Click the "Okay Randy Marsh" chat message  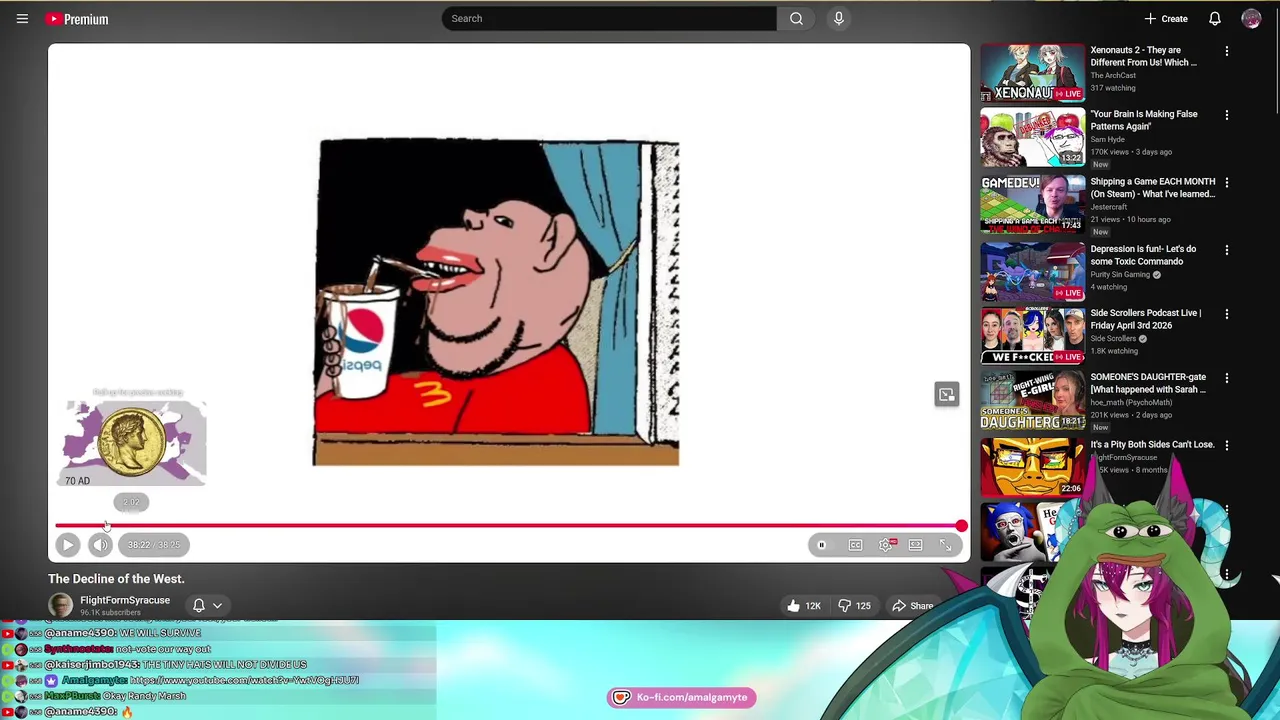(x=144, y=696)
